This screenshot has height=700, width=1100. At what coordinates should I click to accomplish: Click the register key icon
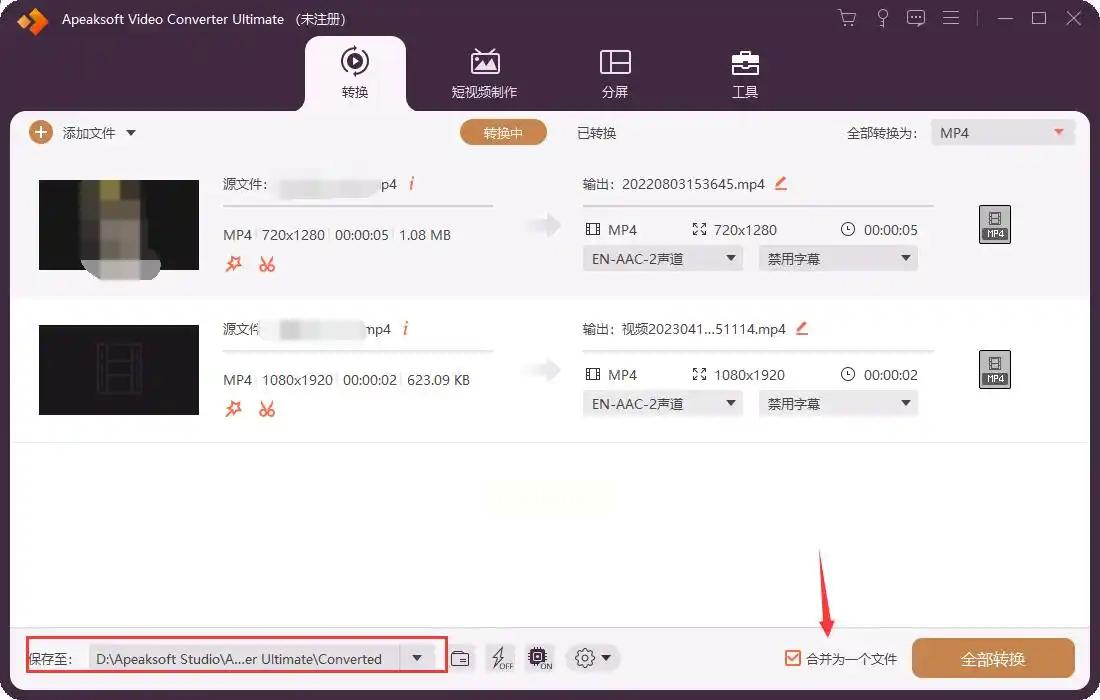[x=883, y=18]
